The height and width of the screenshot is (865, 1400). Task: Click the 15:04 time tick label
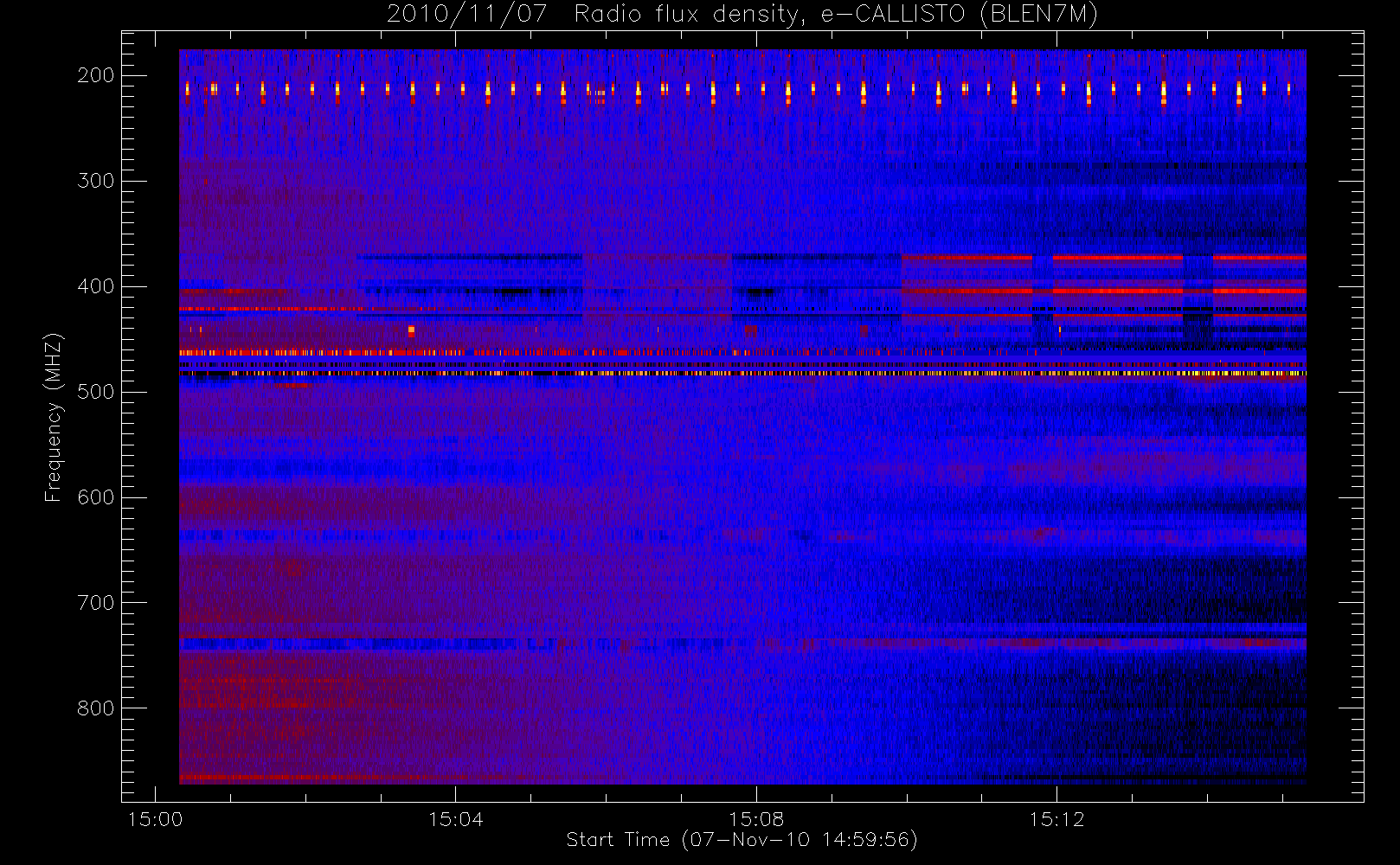tap(456, 819)
